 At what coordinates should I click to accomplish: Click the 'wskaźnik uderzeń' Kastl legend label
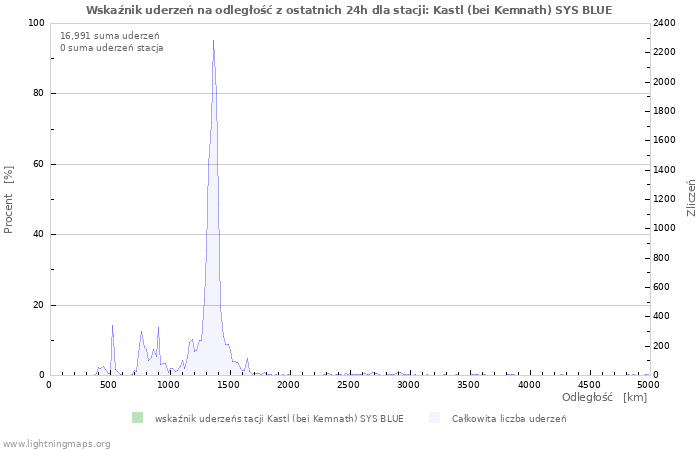pyautogui.click(x=279, y=418)
